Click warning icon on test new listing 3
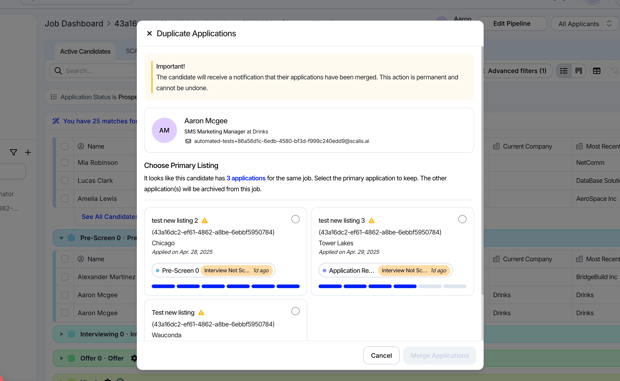This screenshot has width=620, height=381. 372,221
